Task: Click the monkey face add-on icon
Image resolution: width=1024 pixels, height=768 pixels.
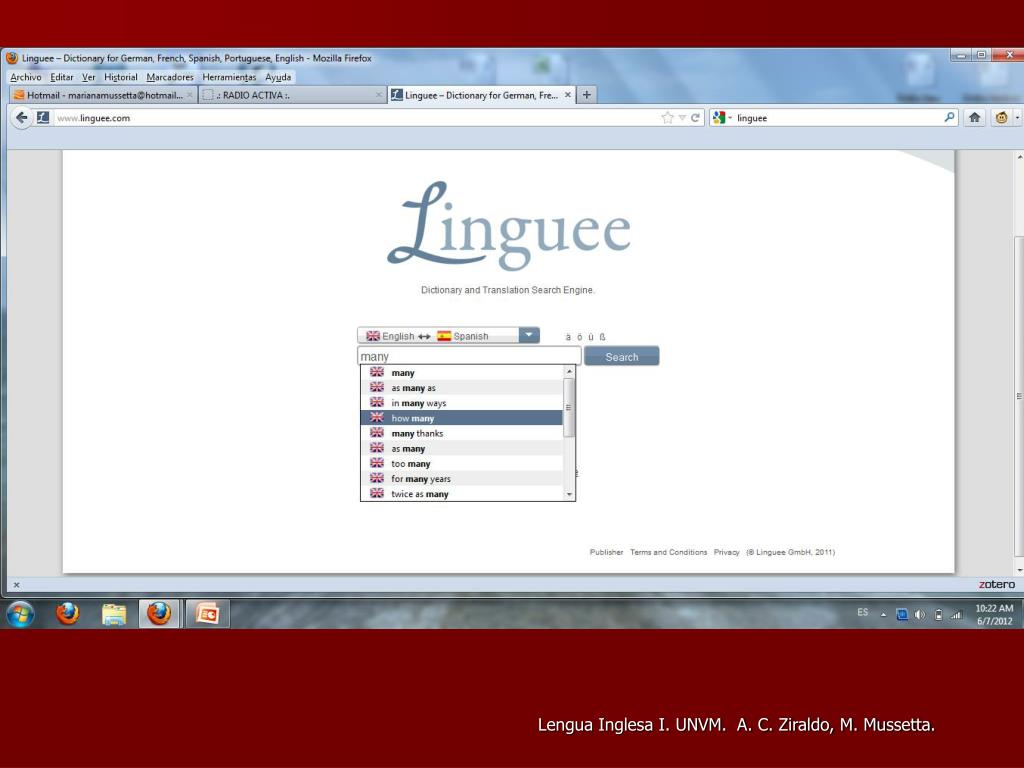Action: pyautogui.click(x=1001, y=118)
